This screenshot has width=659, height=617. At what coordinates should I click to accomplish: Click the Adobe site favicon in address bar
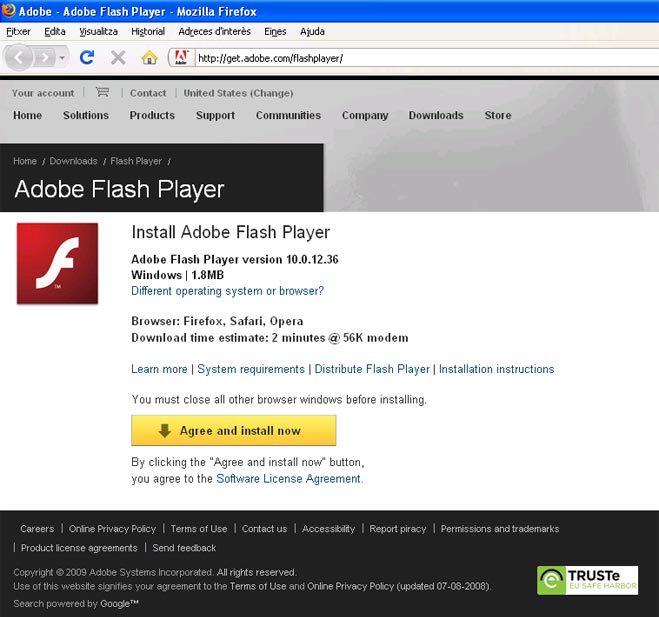click(x=181, y=58)
